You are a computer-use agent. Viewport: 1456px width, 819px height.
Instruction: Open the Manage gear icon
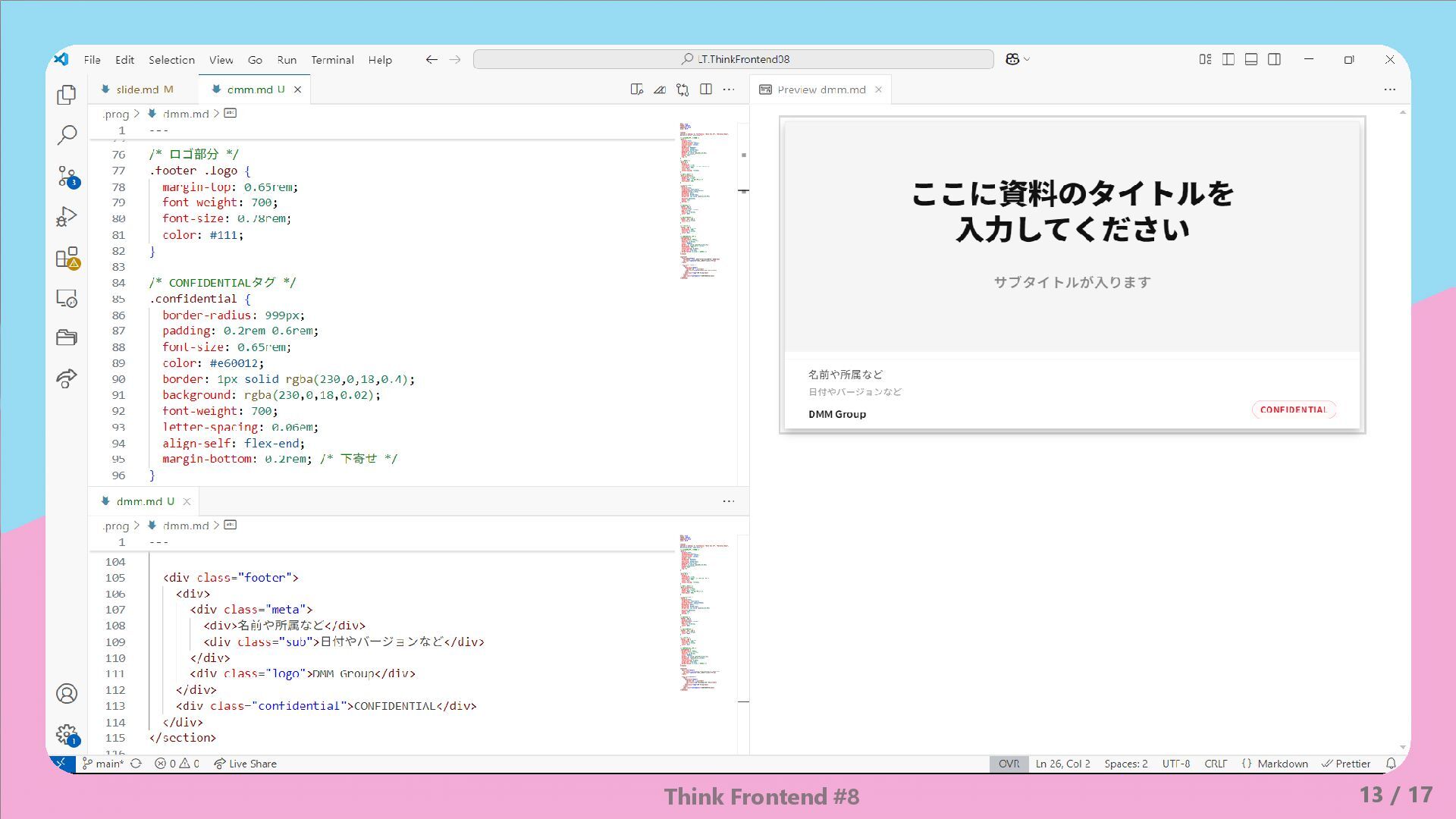point(67,734)
